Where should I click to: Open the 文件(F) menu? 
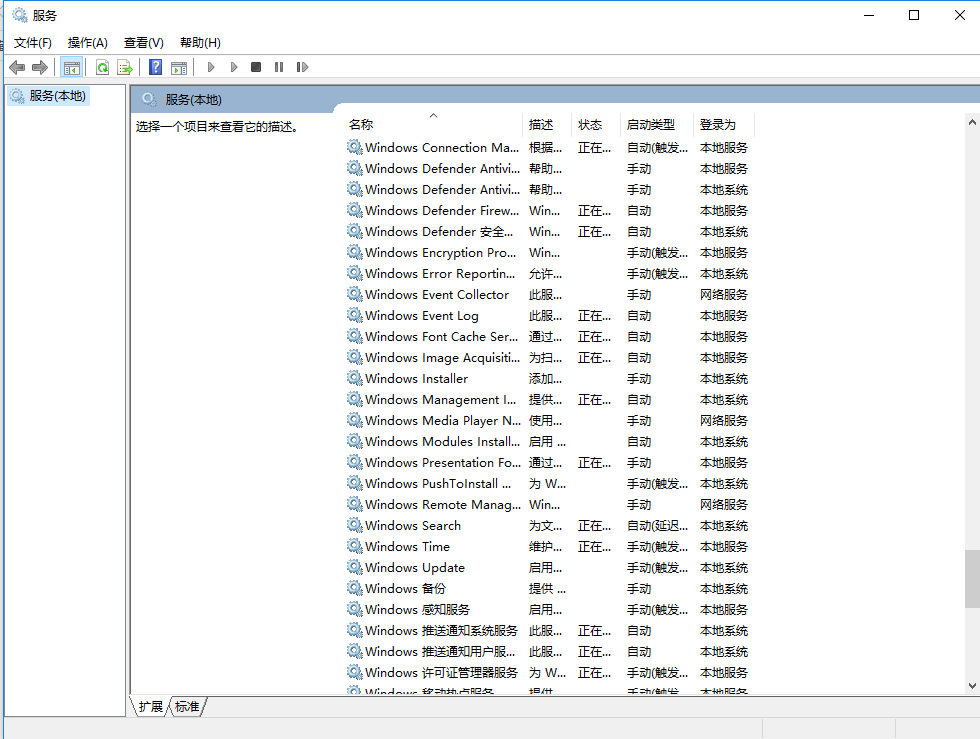33,43
